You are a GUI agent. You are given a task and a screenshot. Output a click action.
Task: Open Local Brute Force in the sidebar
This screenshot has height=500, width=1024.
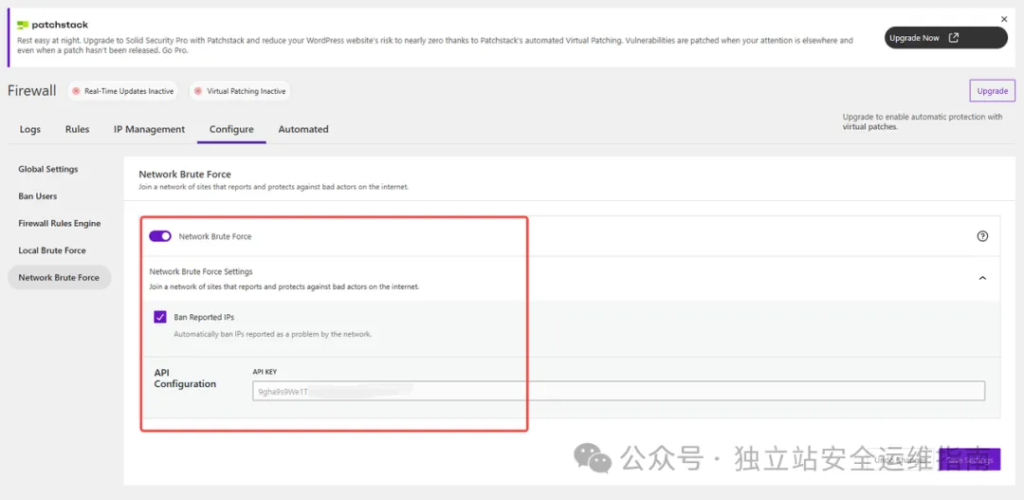[52, 251]
